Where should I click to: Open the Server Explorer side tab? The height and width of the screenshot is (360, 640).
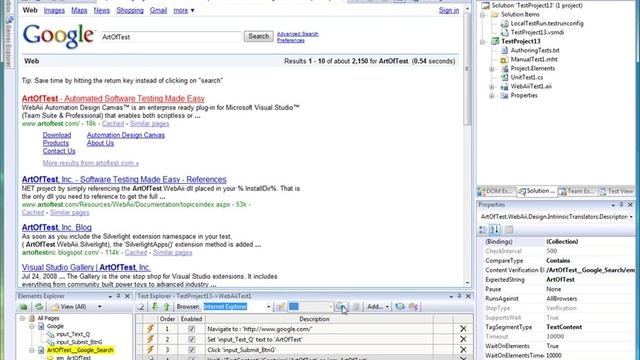click(x=9, y=41)
